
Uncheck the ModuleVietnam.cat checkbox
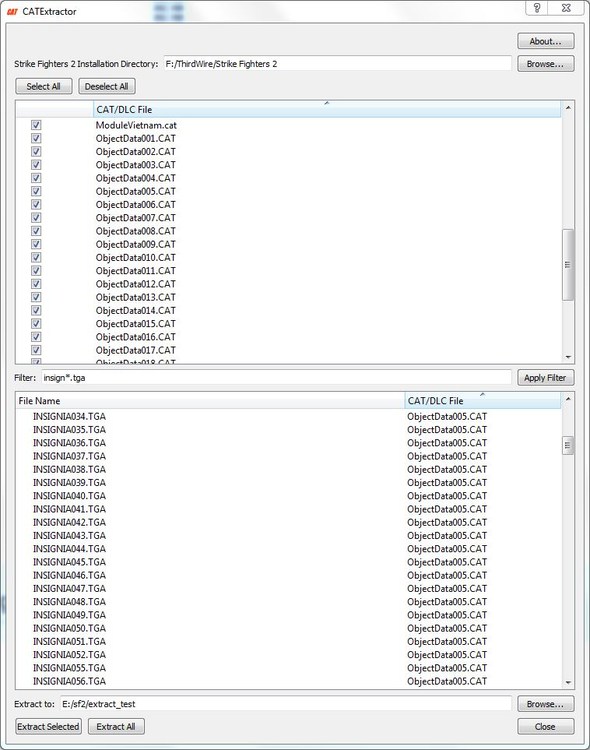36,125
